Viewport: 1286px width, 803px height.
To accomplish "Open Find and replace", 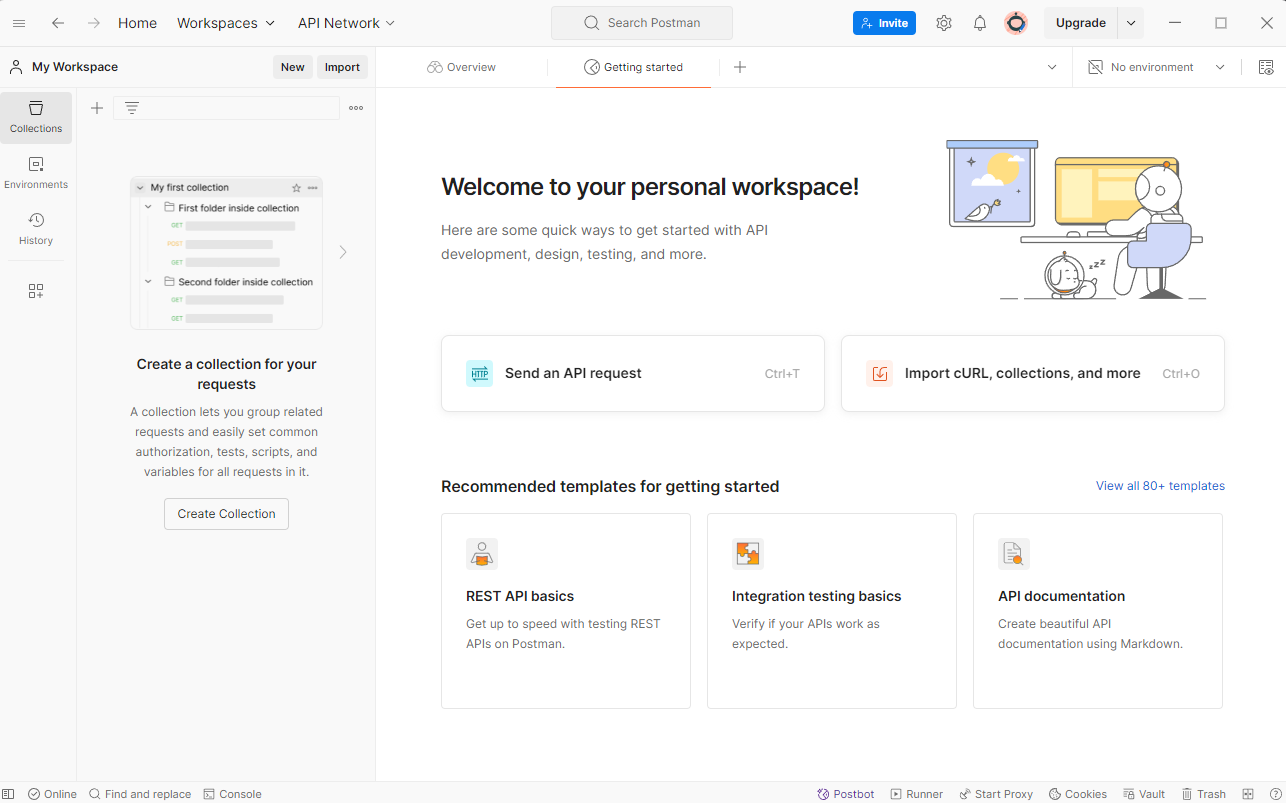I will [140, 794].
